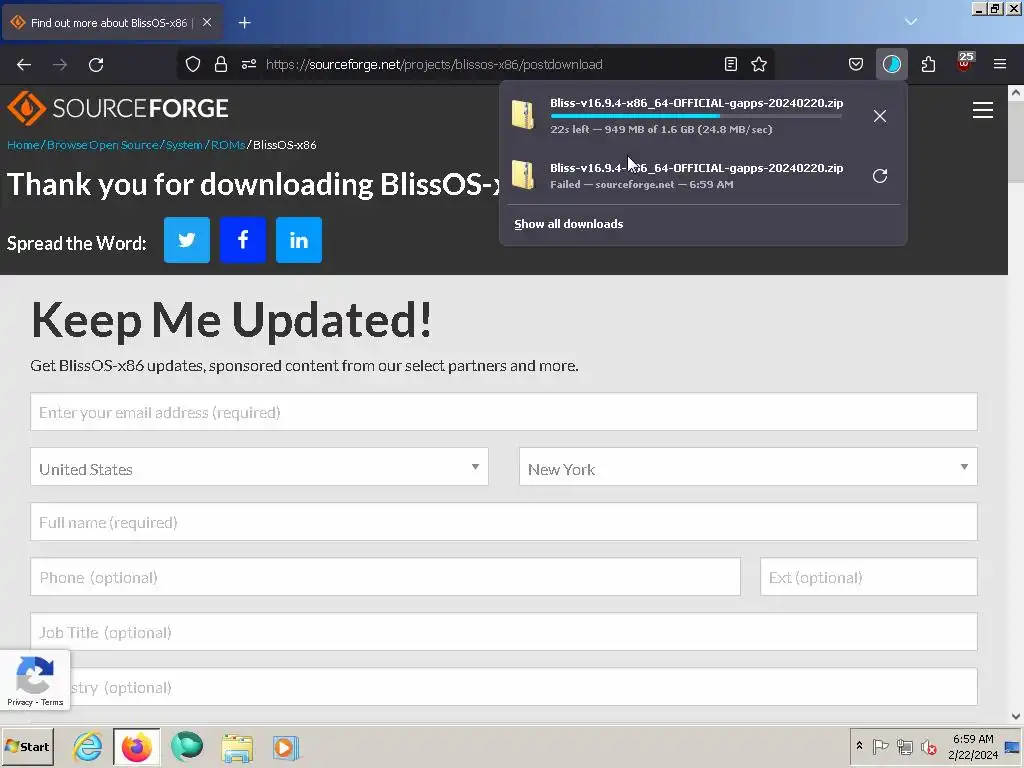Close the BlissOS-x86 browser tab
1024x768 pixels.
(x=207, y=22)
